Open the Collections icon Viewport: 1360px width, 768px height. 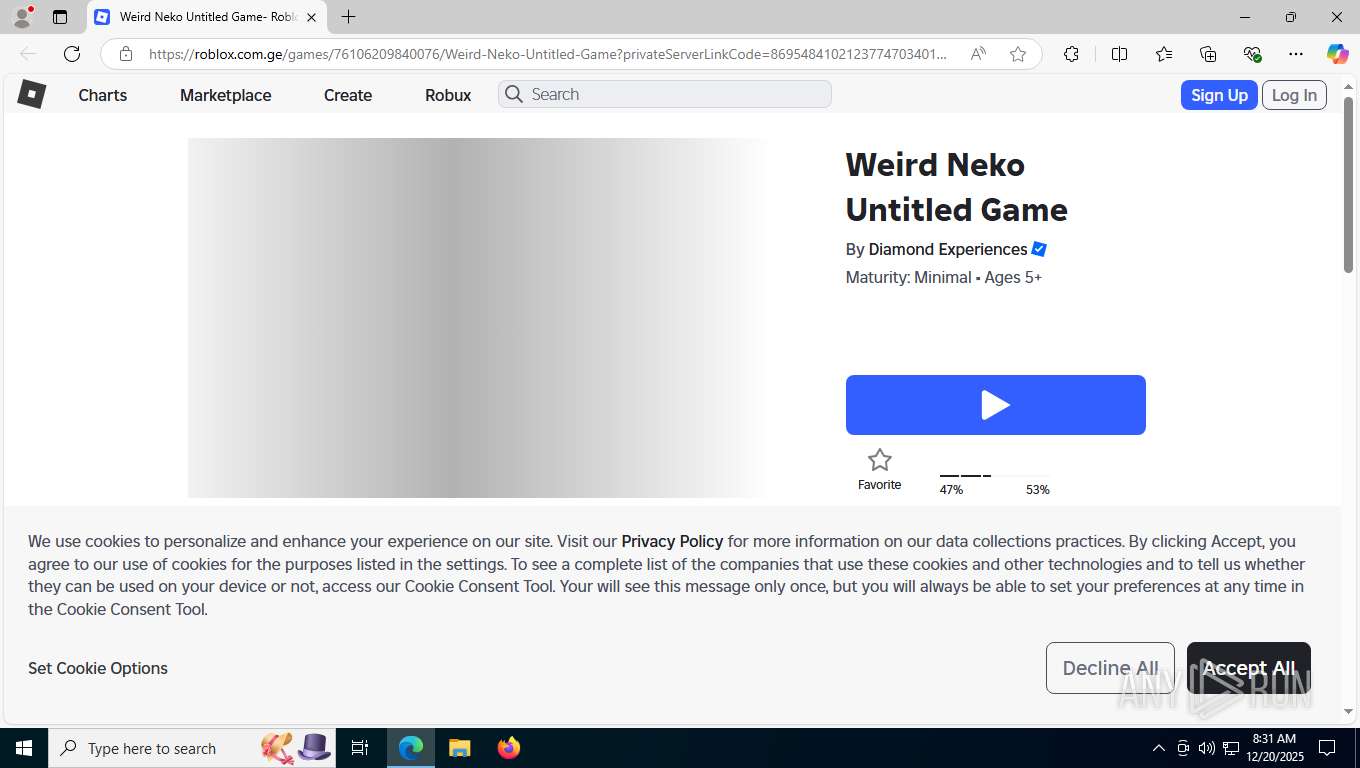(x=1208, y=54)
